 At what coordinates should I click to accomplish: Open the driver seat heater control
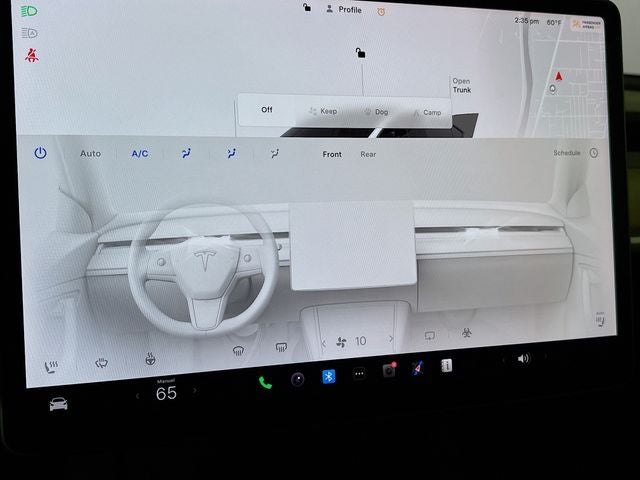(51, 367)
